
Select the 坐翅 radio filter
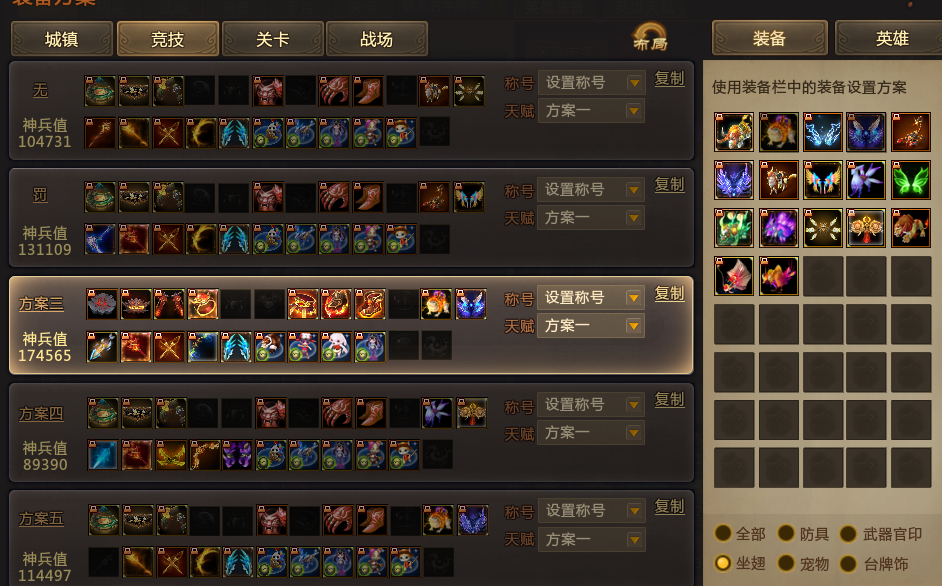point(723,563)
